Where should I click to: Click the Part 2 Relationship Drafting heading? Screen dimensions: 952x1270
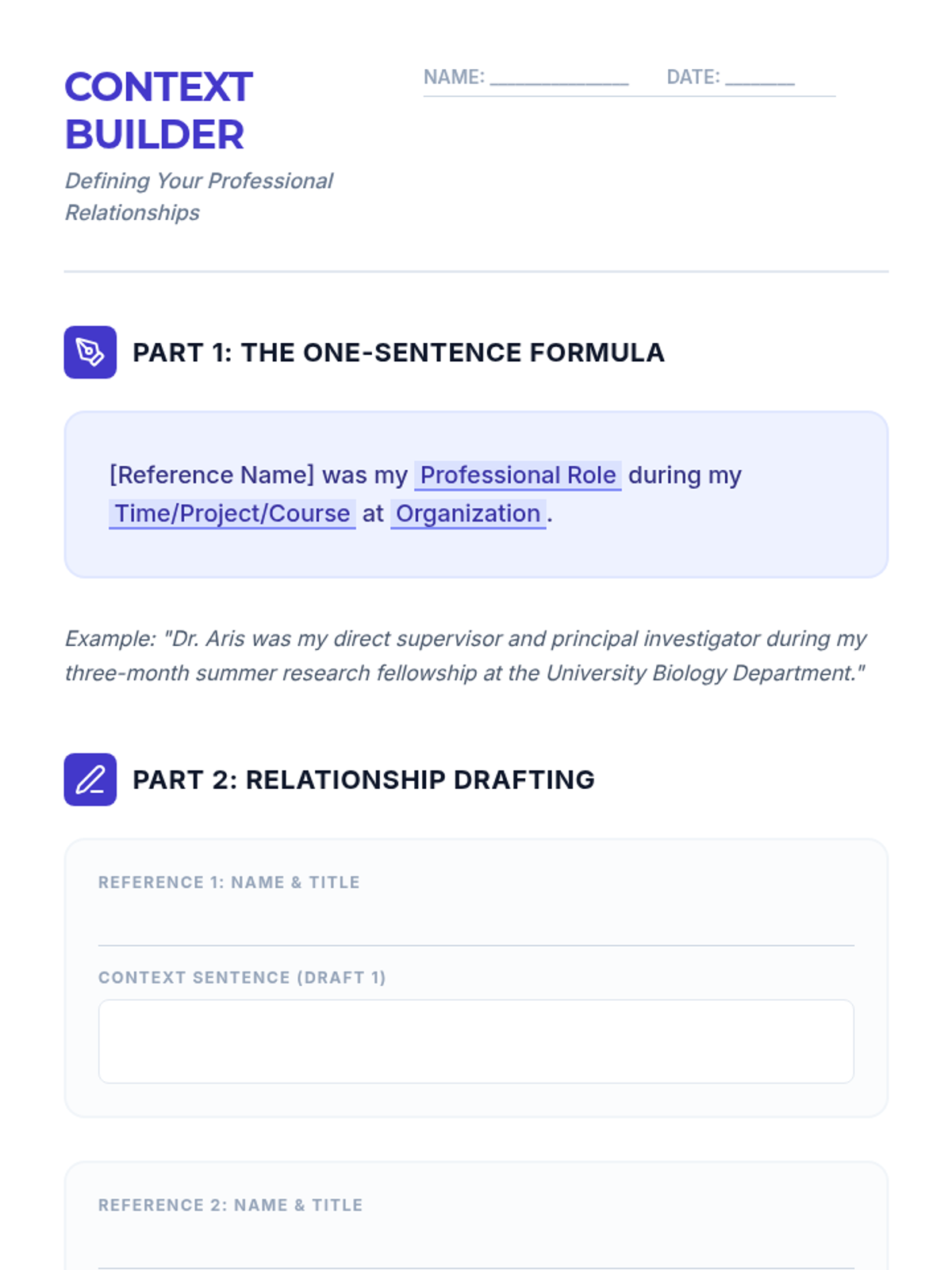[363, 779]
